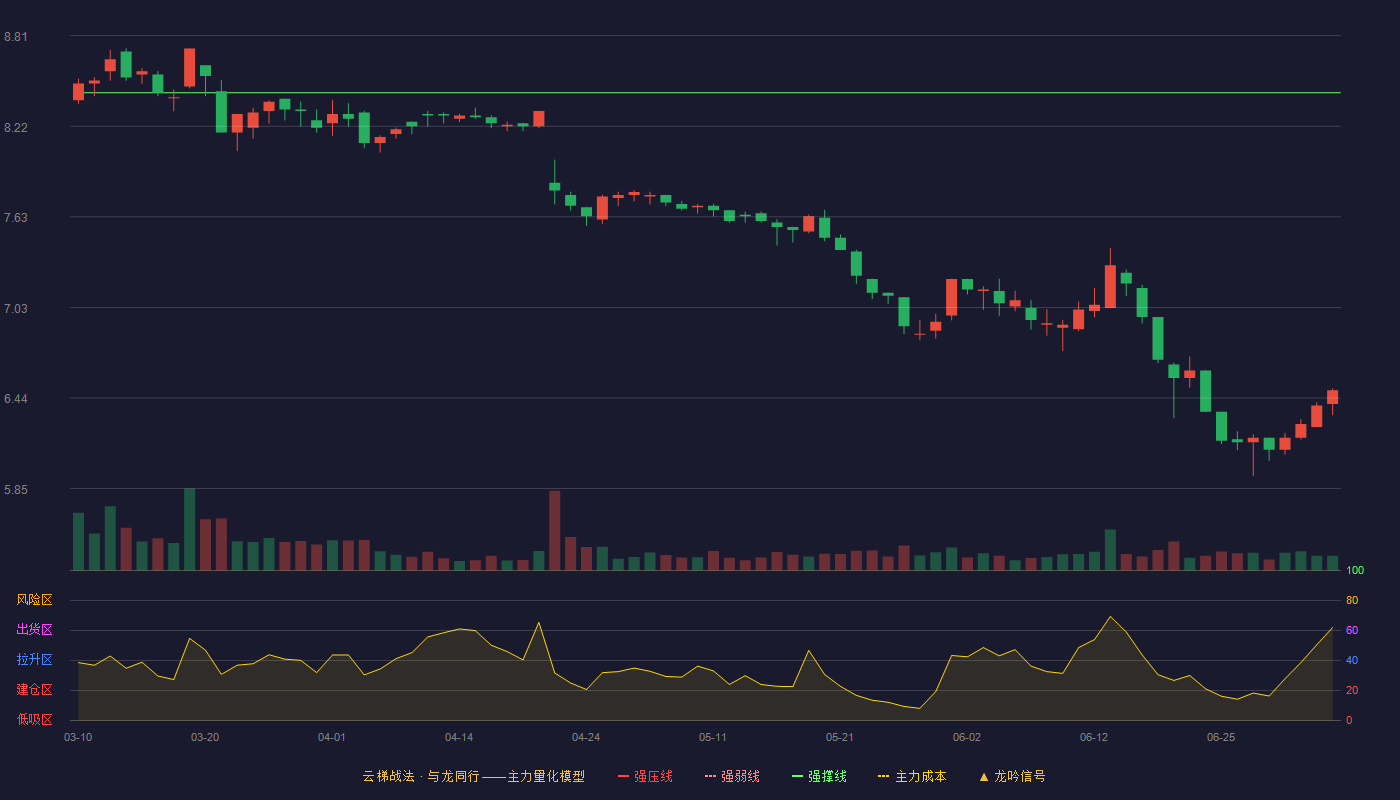
Task: Click the 80 value on right indicator axis
Action: [x=1352, y=600]
